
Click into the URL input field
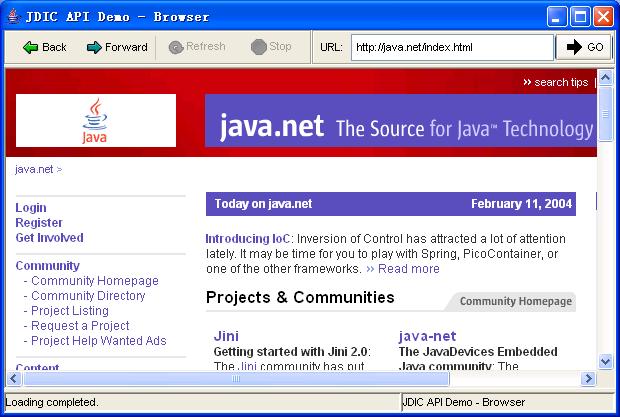coord(452,47)
